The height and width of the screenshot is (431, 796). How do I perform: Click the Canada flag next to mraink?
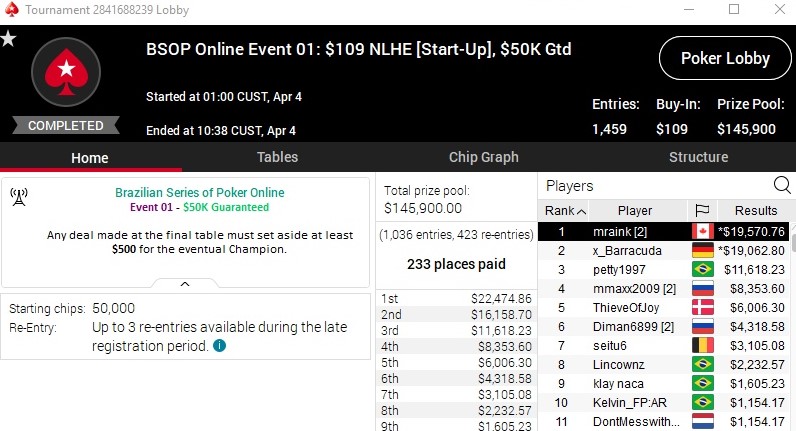point(702,232)
